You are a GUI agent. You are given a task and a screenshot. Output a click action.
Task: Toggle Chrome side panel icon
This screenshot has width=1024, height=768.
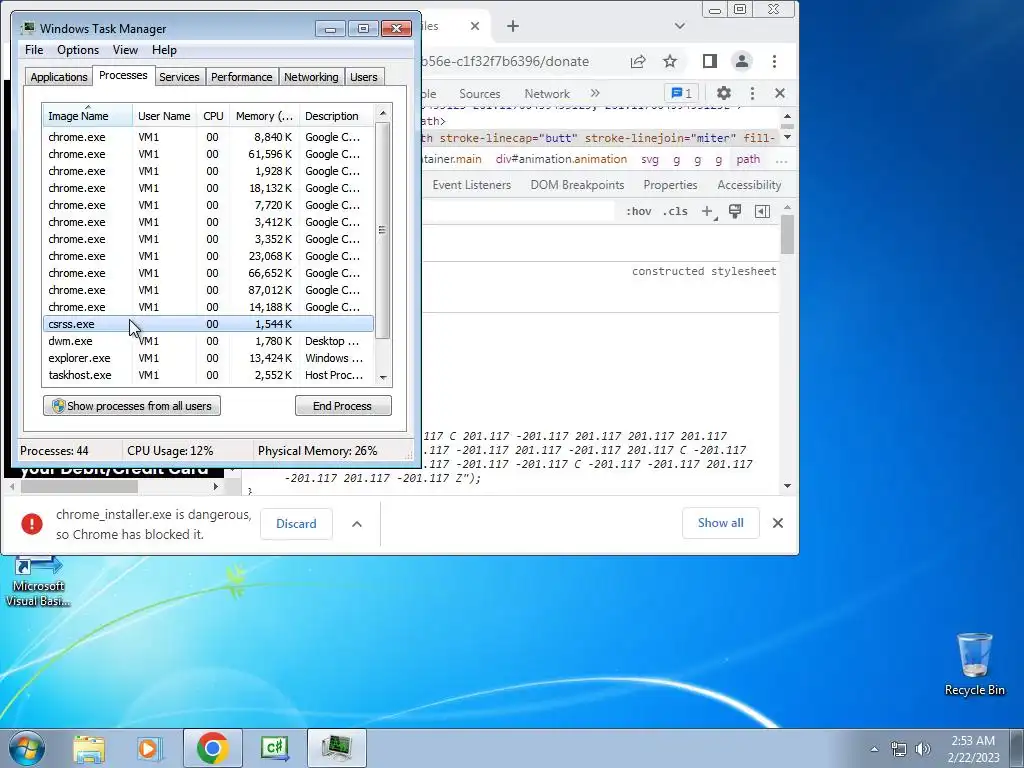pos(710,61)
